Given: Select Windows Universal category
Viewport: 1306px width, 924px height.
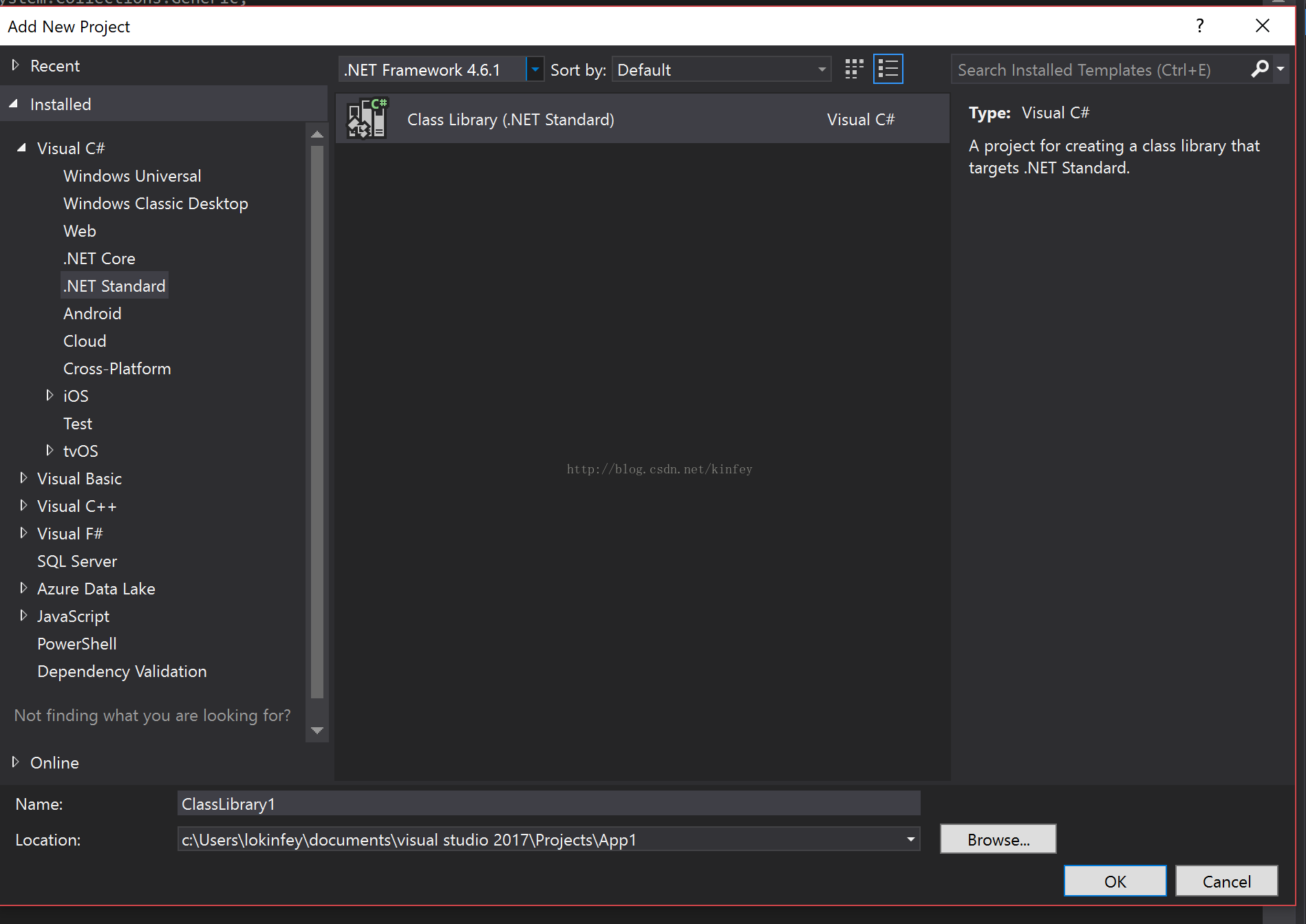Looking at the screenshot, I should click(x=132, y=175).
